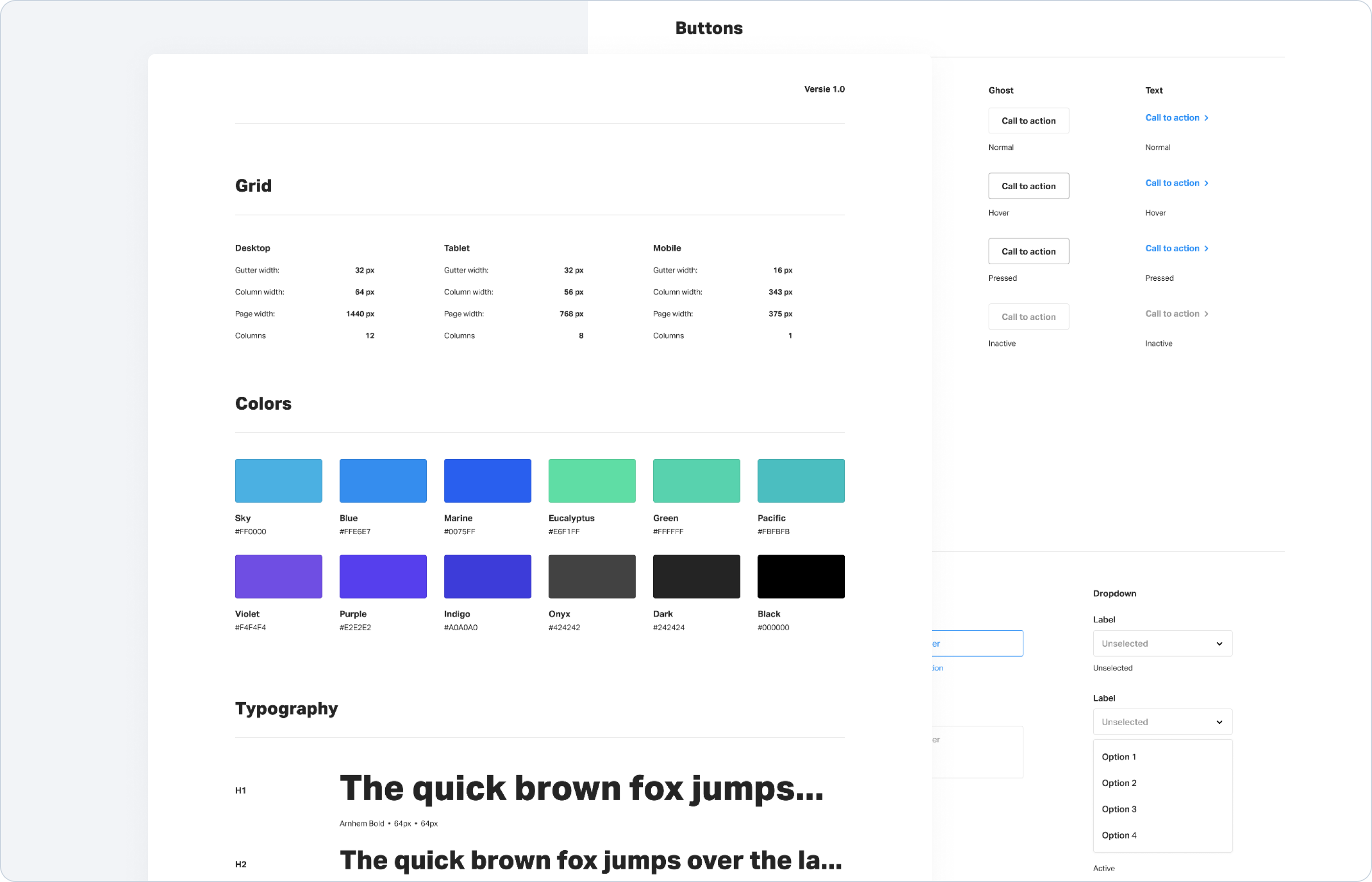This screenshot has width=1372, height=882.
Task: Select the Onyx color swatch
Action: coord(592,577)
